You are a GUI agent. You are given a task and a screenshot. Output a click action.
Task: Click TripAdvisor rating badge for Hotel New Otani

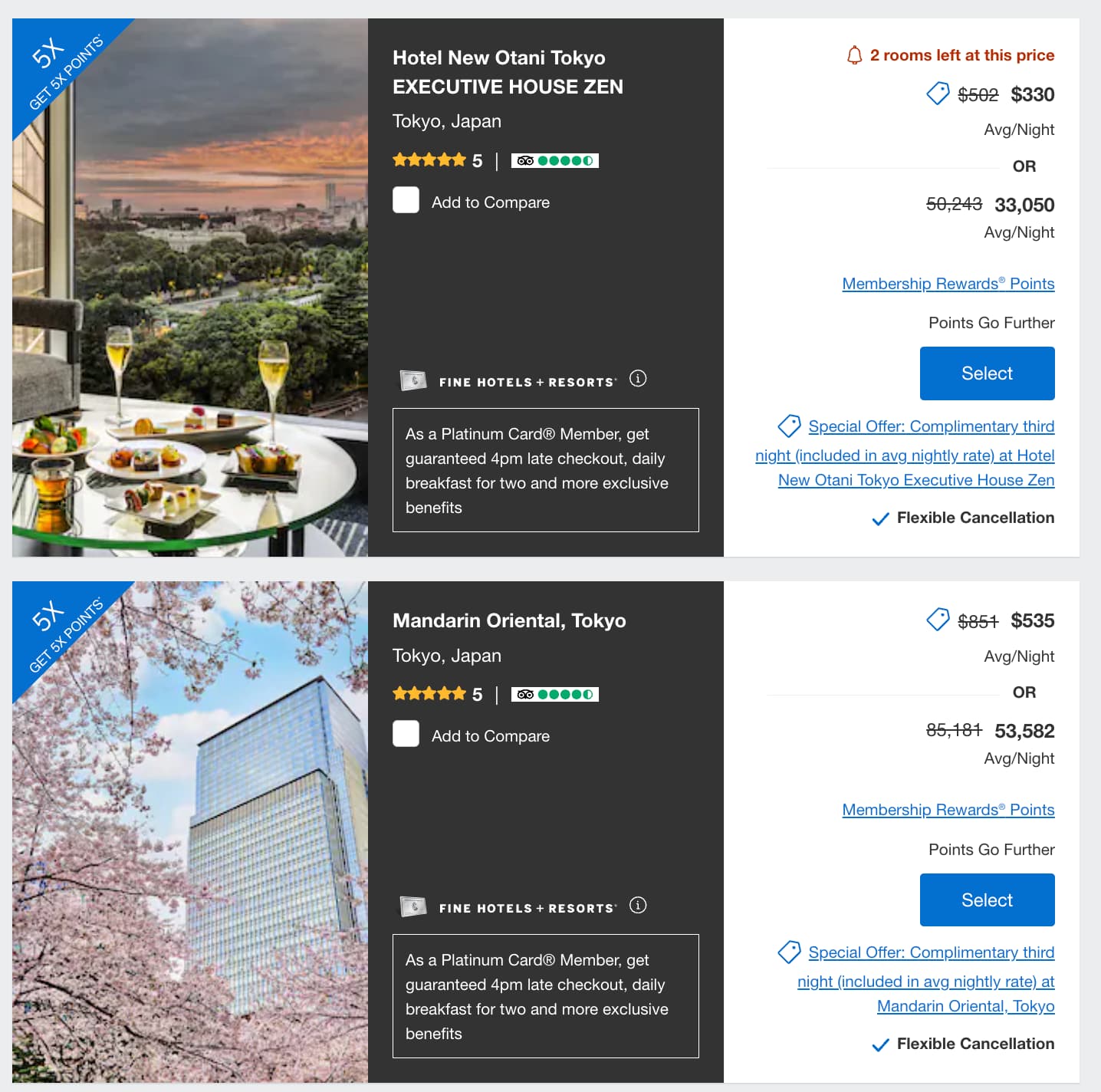(555, 160)
